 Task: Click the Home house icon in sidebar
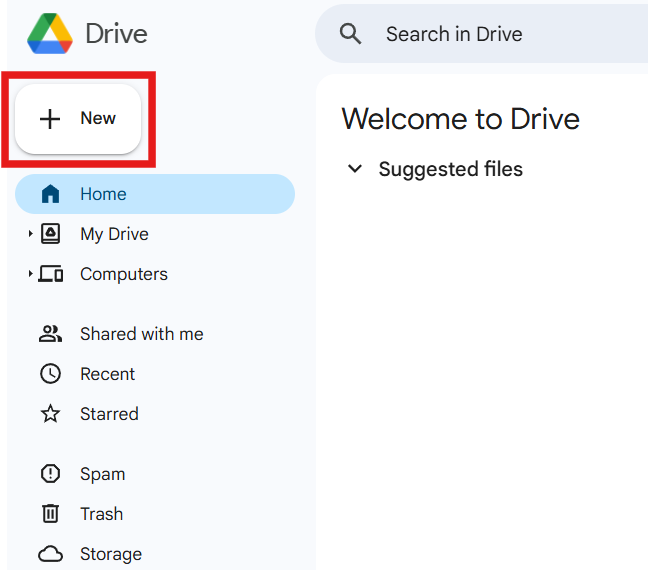(x=50, y=194)
